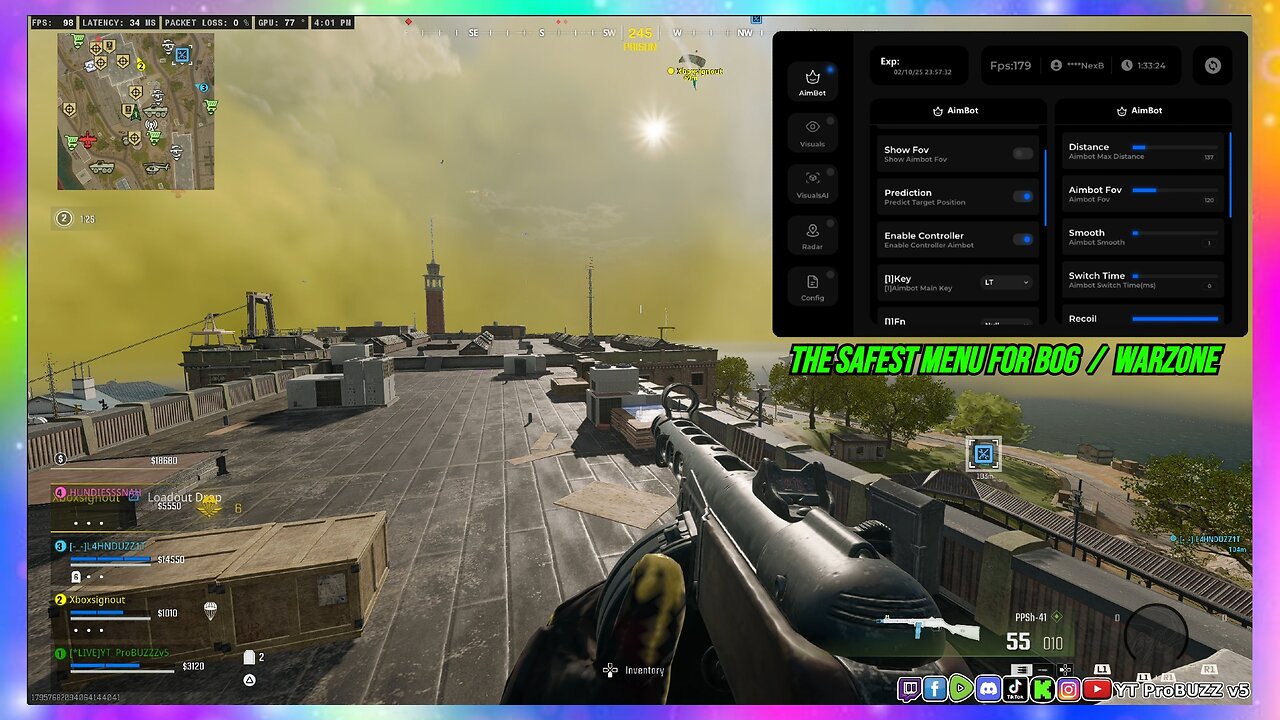Toggle the Enable Controller switch
The image size is (1280, 720).
point(1023,239)
